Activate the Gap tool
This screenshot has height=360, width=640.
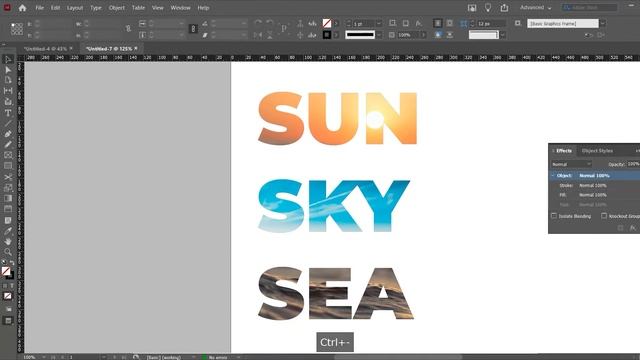point(8,91)
